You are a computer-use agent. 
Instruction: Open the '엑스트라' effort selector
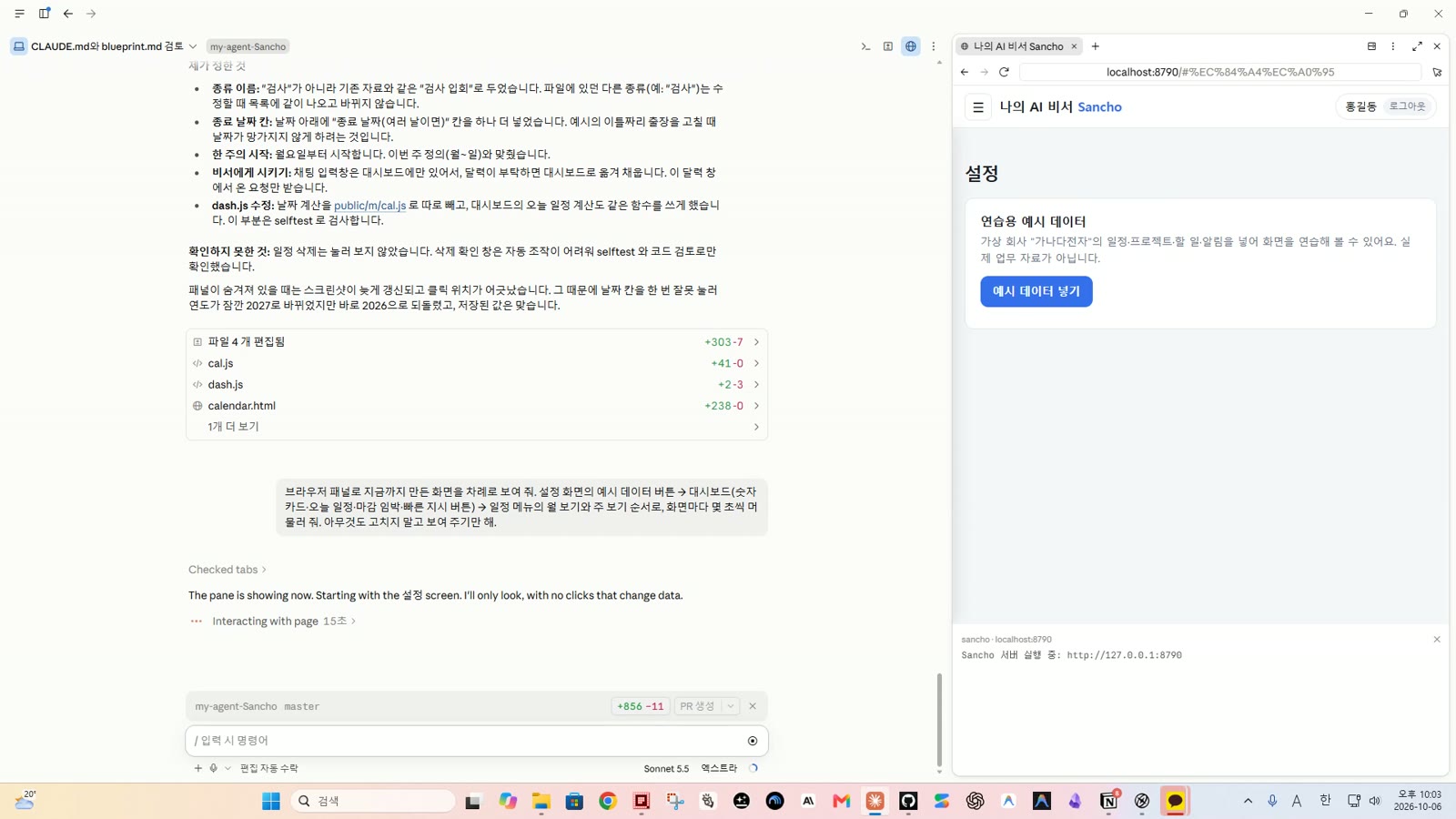(719, 768)
